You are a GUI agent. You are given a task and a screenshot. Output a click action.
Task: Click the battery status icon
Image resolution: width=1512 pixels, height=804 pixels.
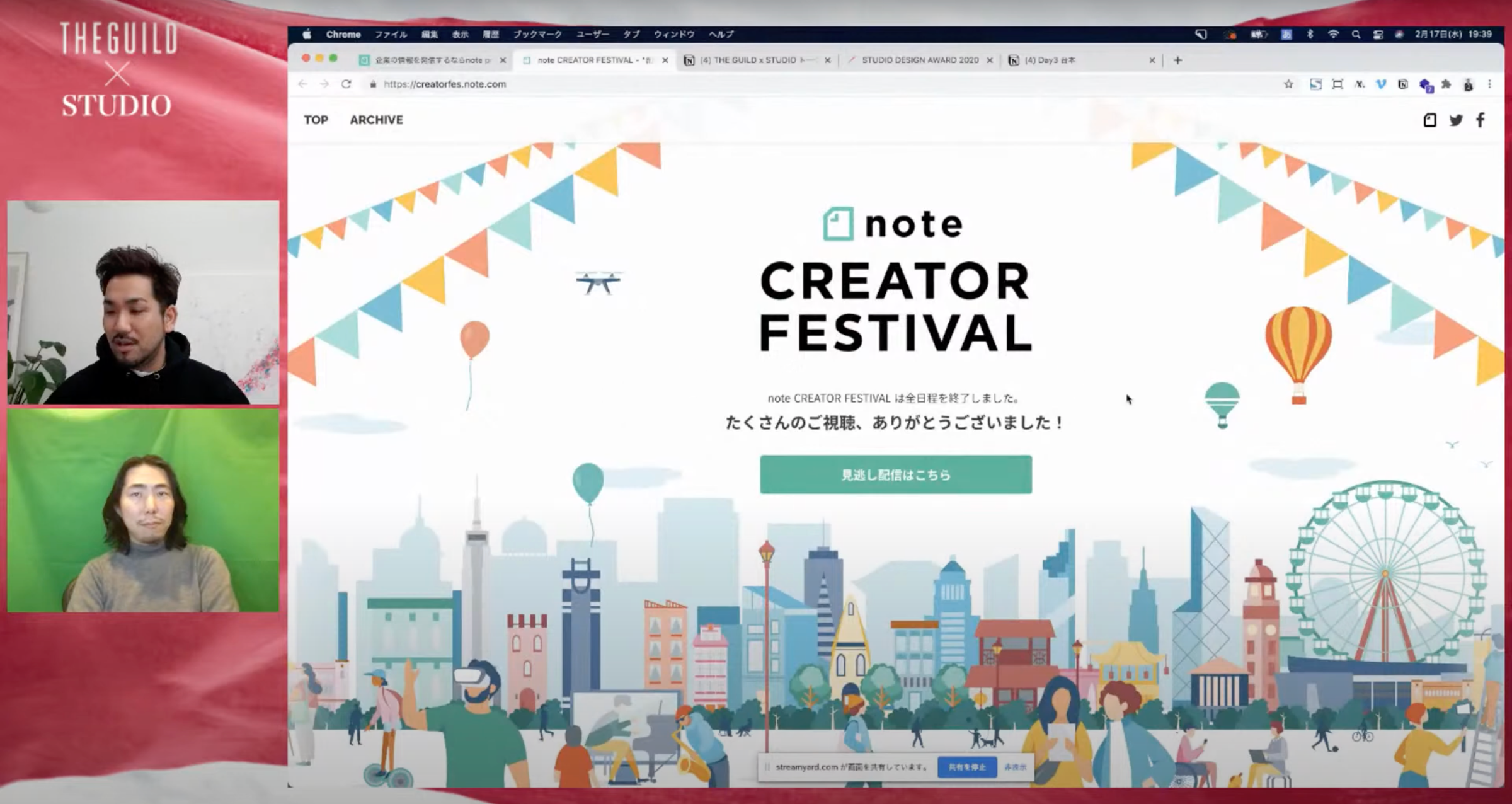point(1259,34)
